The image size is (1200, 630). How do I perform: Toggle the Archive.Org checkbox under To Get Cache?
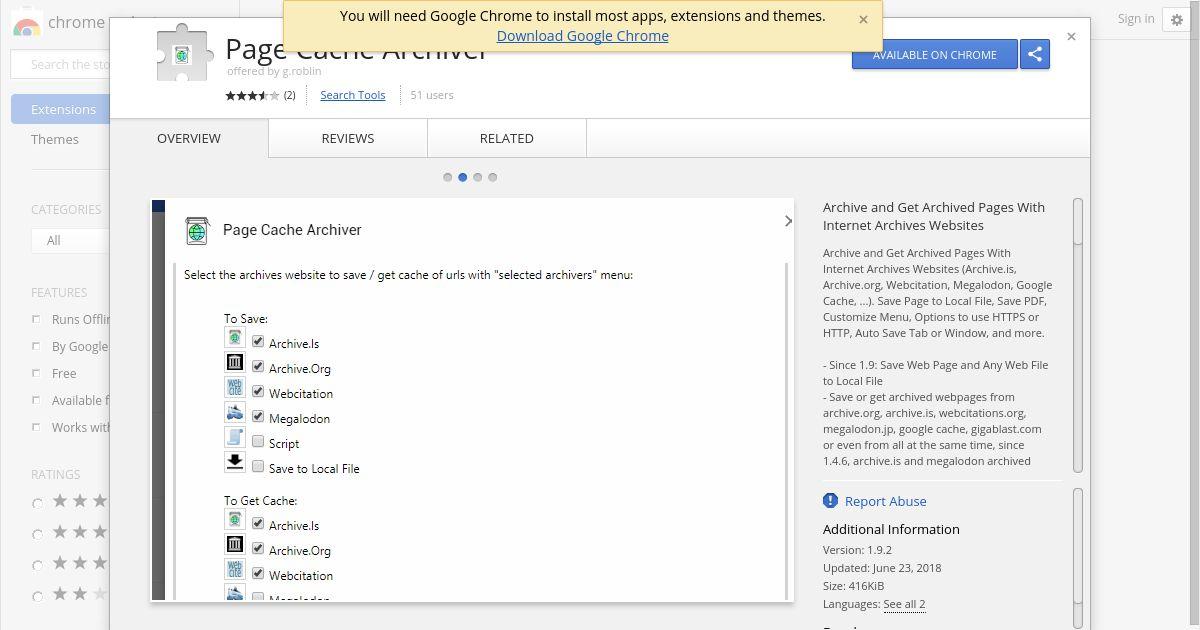click(x=258, y=549)
